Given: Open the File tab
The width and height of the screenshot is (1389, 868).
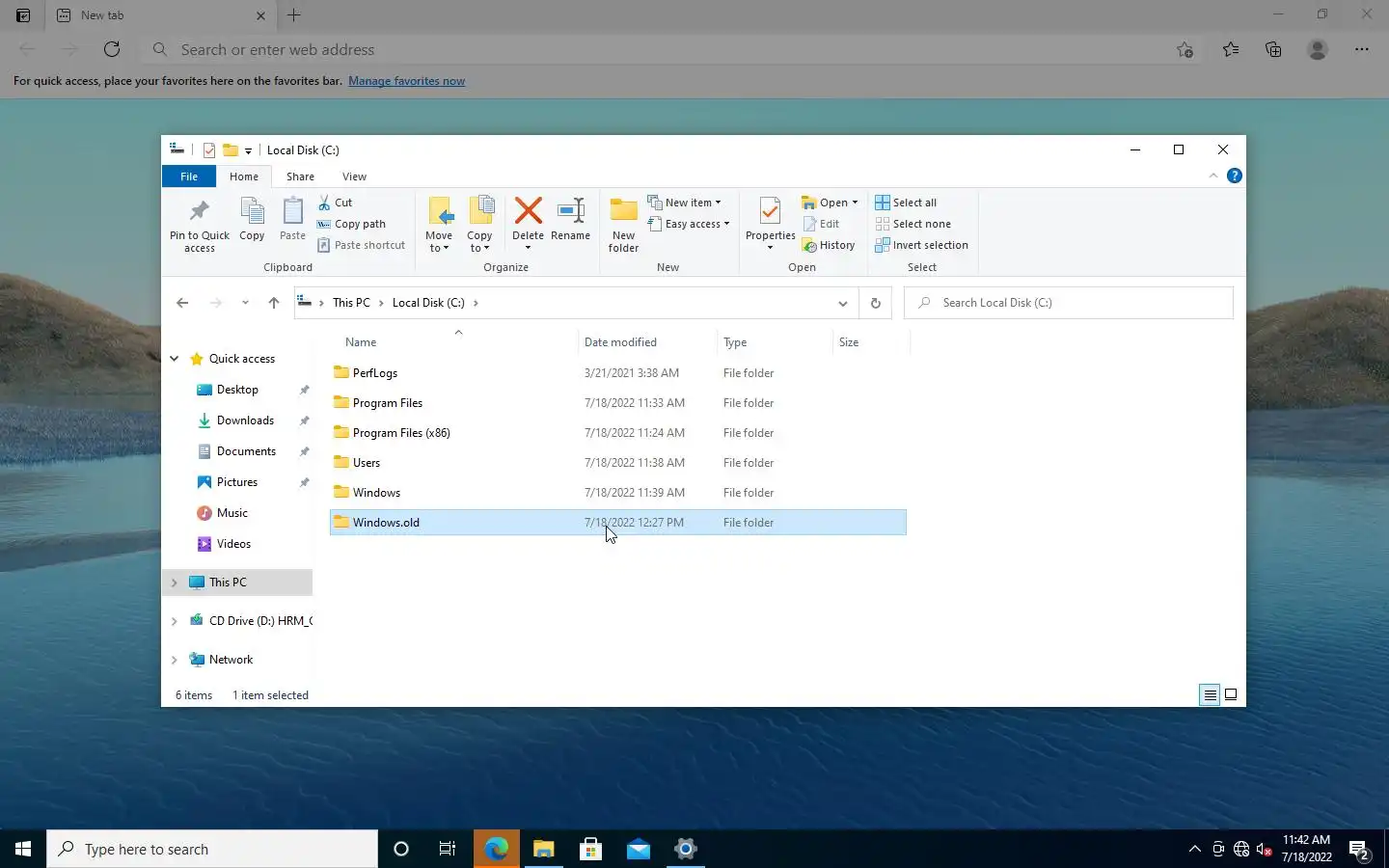Looking at the screenshot, I should click(189, 176).
